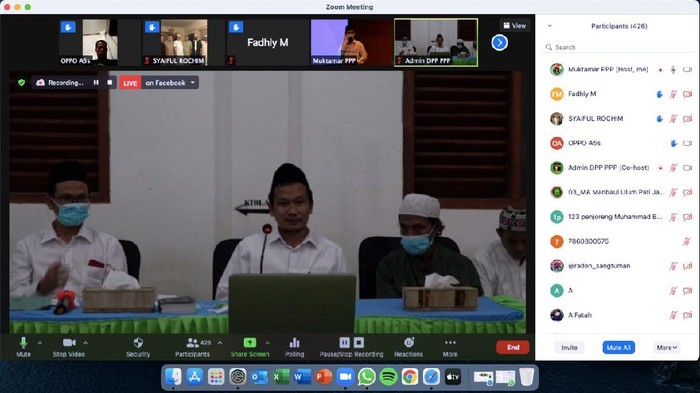The width and height of the screenshot is (700, 393).
Task: Open the arrow next to Mute
Action: [40, 343]
